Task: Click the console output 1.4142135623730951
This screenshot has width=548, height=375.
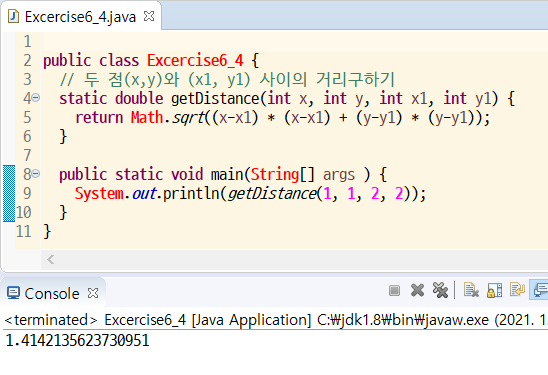Action: 78,340
